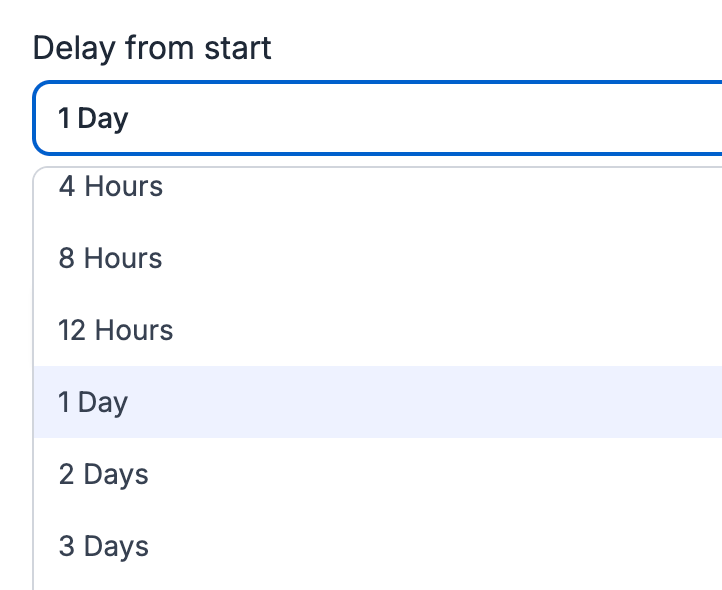Select the 4 Hours option
Screen dimensions: 722x590
[x=378, y=187]
